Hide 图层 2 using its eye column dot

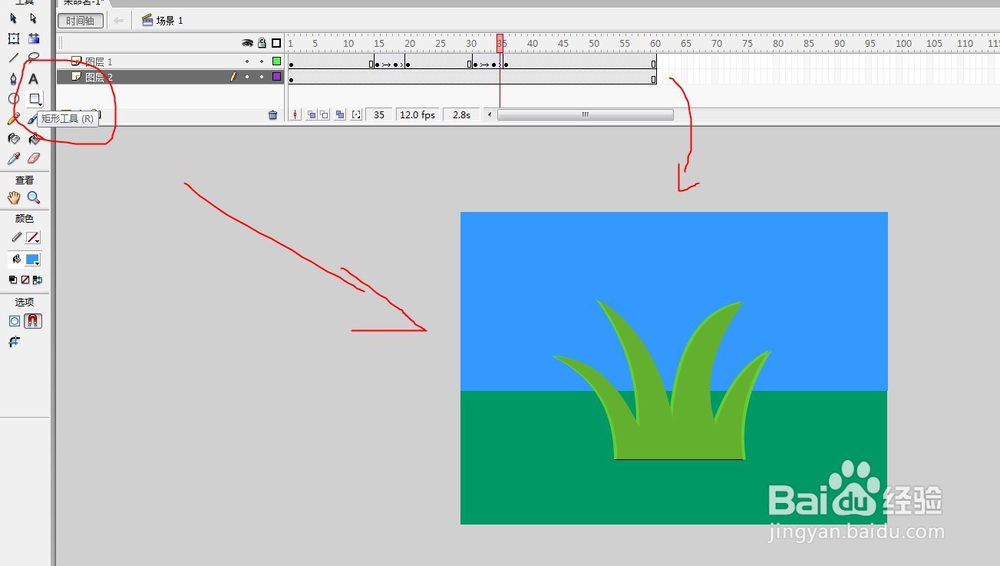(247, 77)
